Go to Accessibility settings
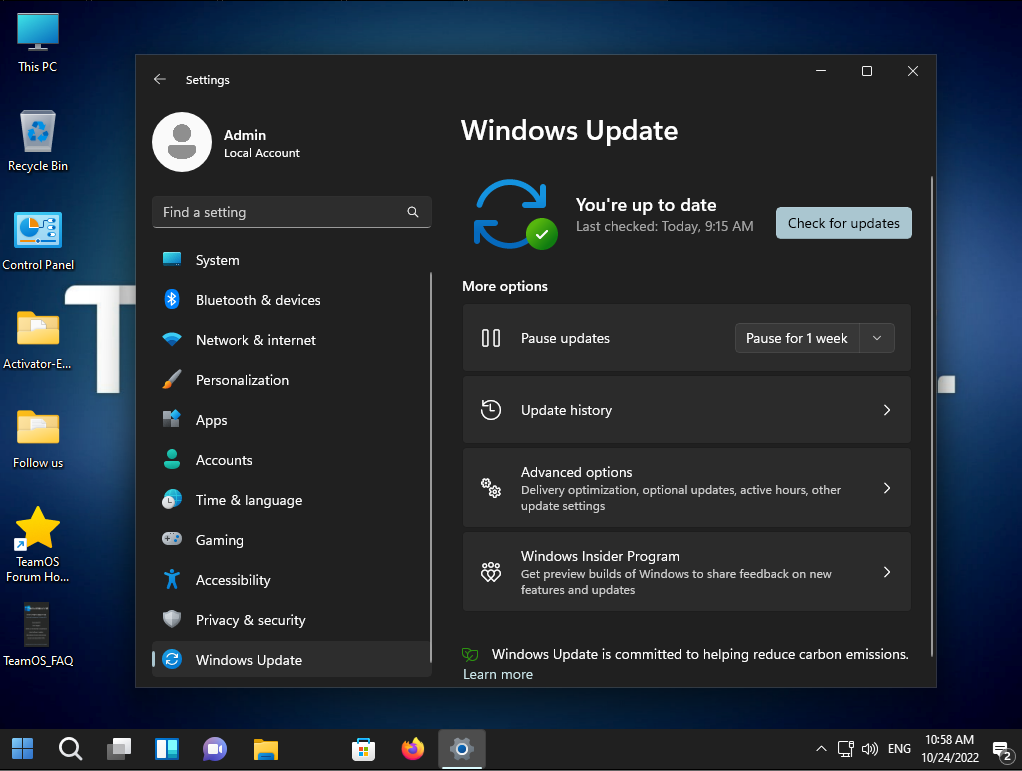This screenshot has width=1022, height=771. coord(233,580)
